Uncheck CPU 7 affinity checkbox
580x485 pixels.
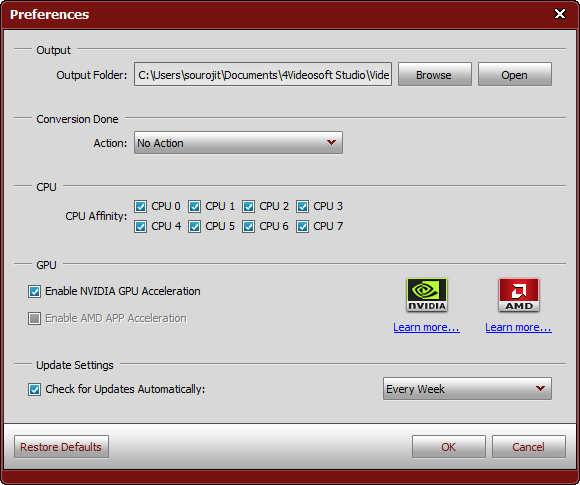click(302, 226)
